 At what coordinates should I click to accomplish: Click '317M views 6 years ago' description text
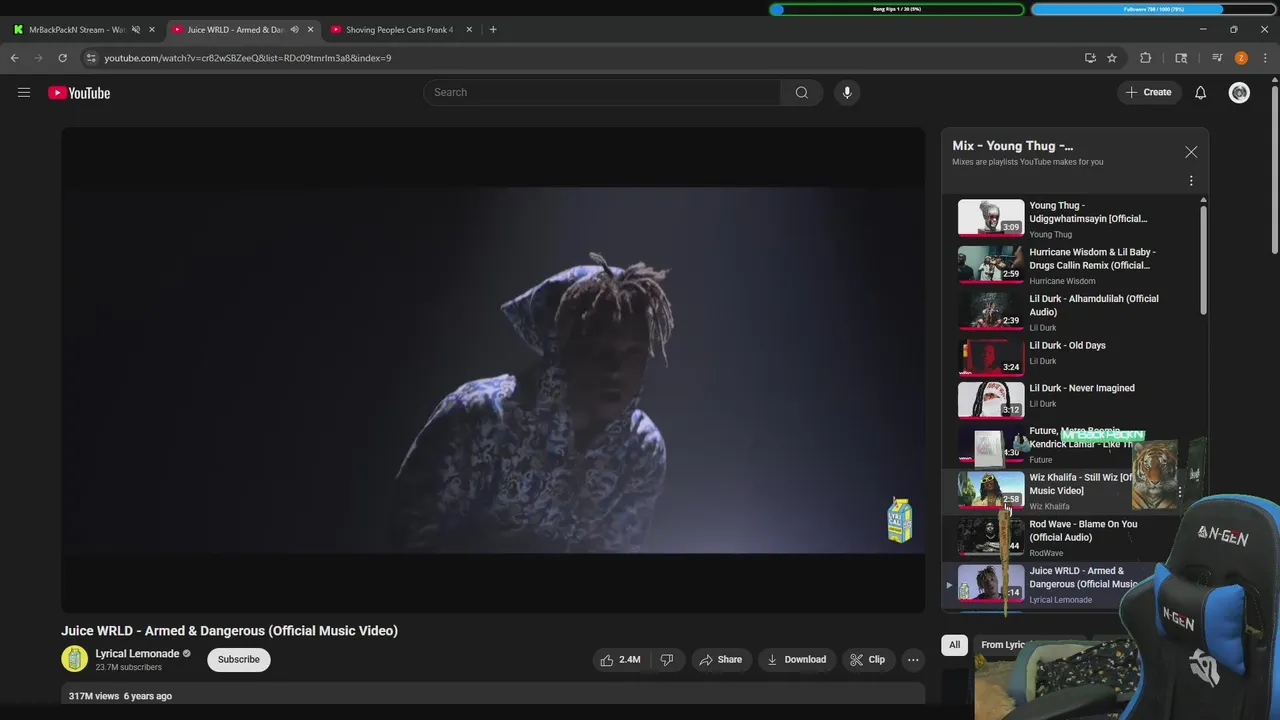point(120,696)
